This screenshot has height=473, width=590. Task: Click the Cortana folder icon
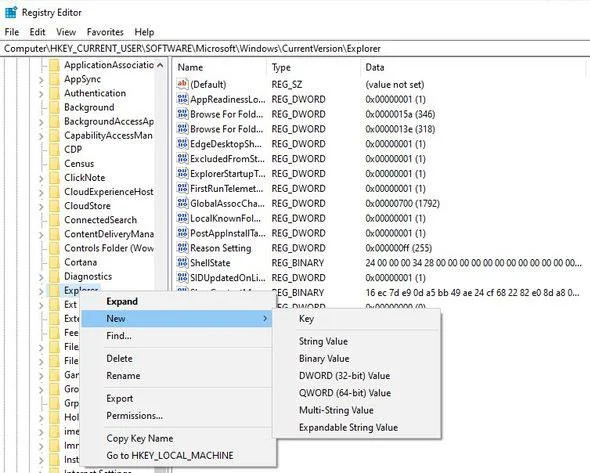click(x=55, y=262)
